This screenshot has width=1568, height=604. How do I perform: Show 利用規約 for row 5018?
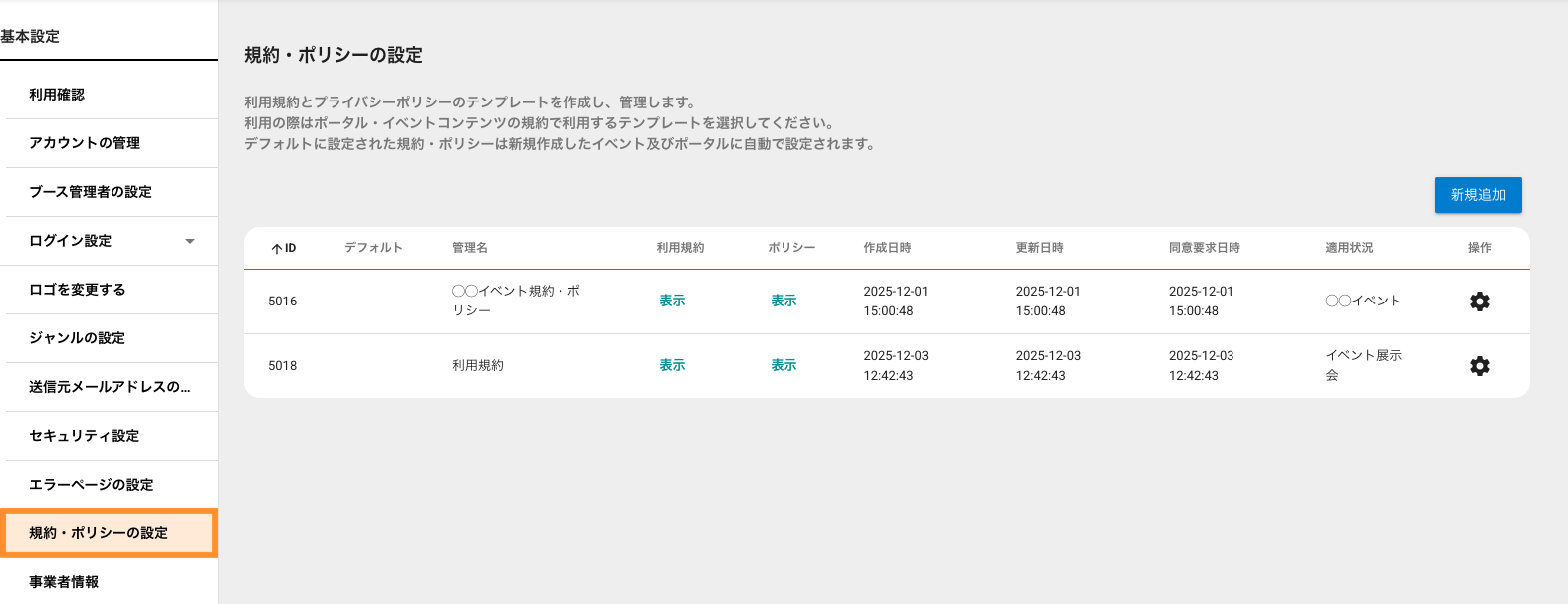pos(672,365)
